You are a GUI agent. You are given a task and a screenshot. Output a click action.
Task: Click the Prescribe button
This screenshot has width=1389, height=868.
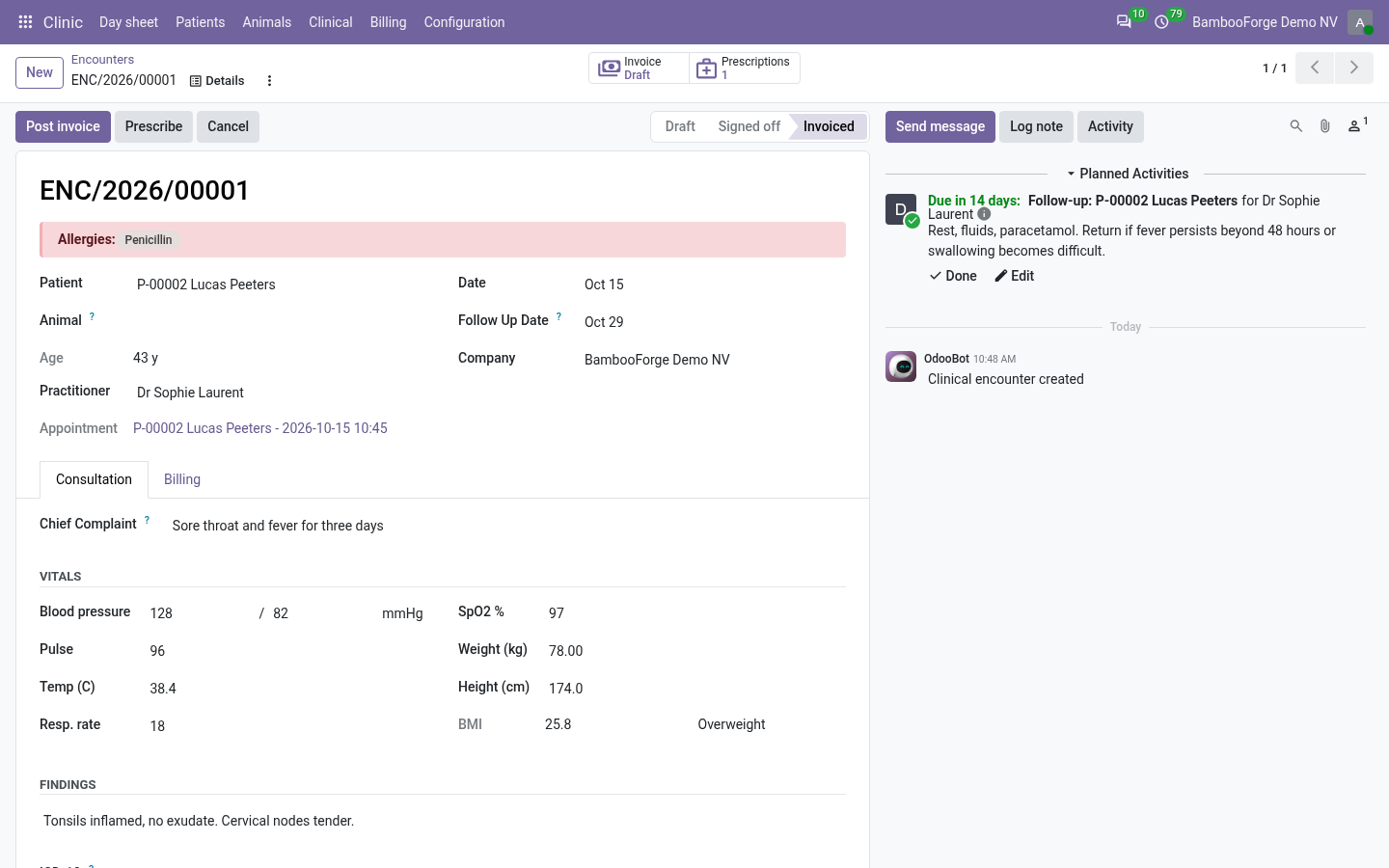[x=153, y=126]
